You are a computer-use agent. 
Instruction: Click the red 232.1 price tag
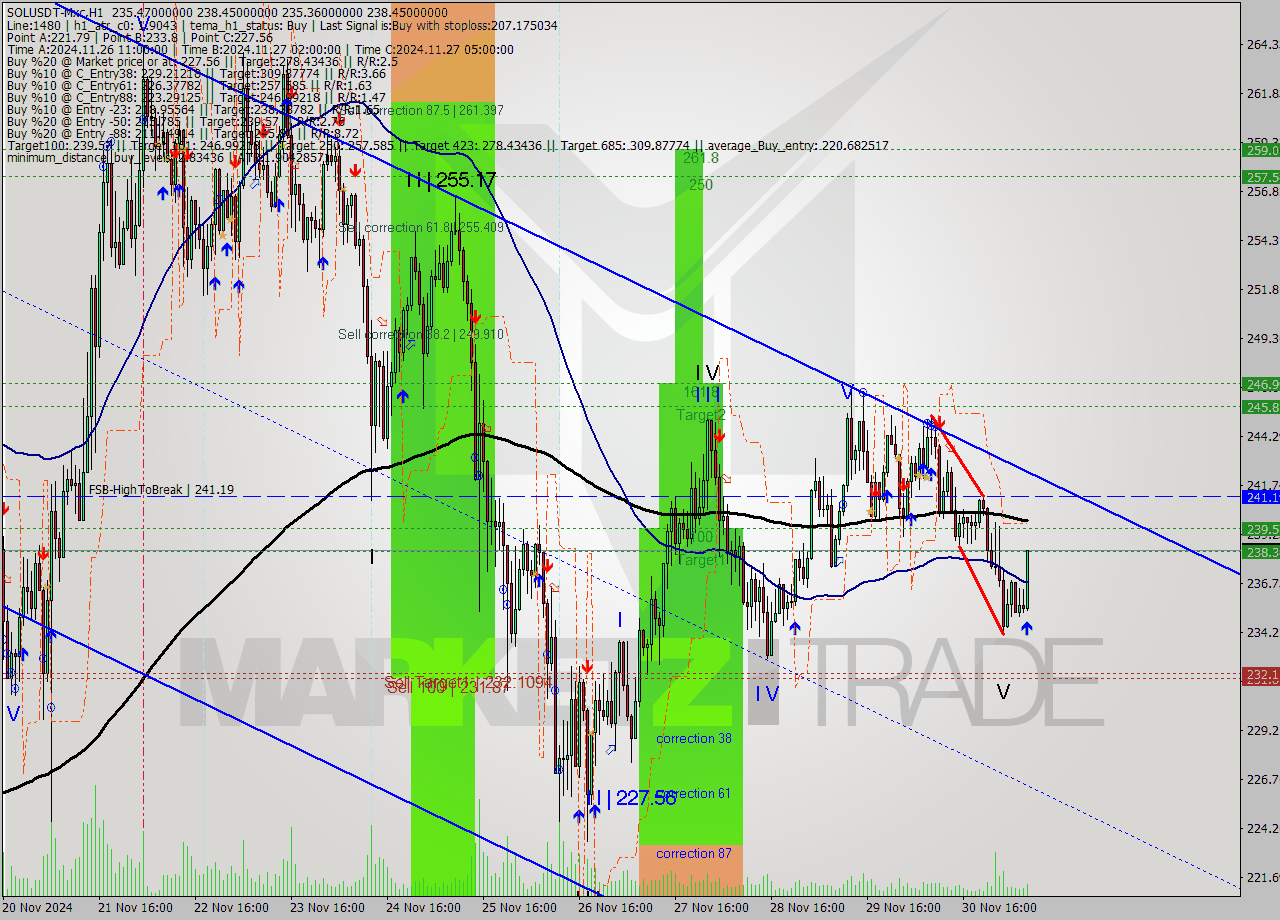coord(1261,676)
